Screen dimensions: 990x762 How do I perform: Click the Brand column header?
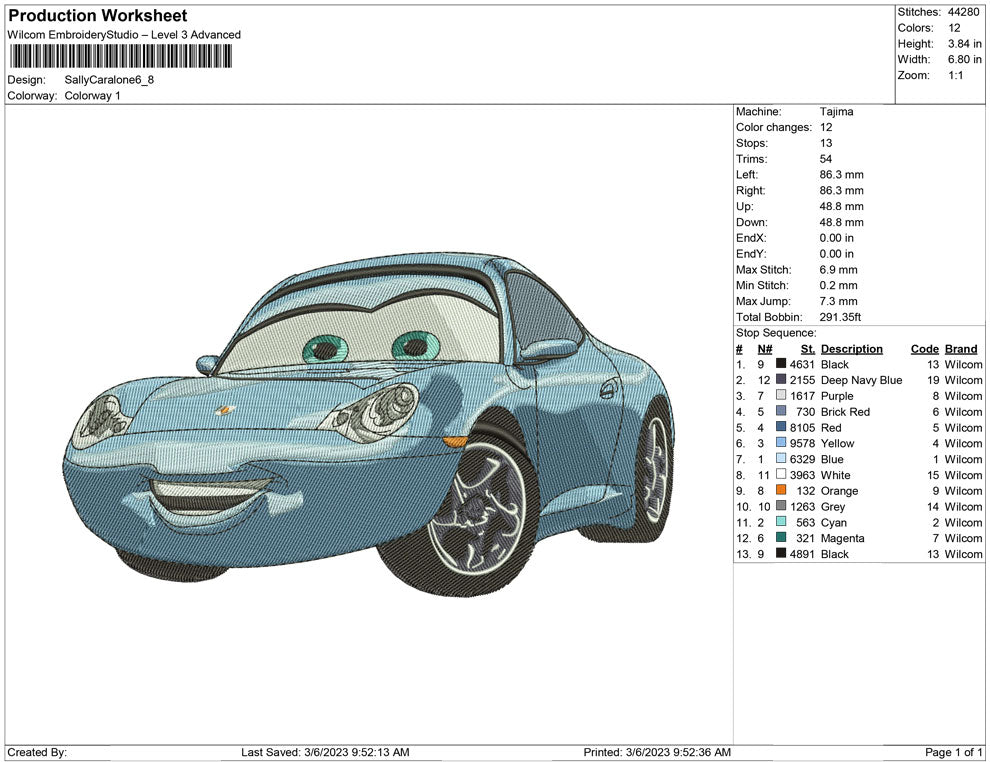pyautogui.click(x=961, y=349)
